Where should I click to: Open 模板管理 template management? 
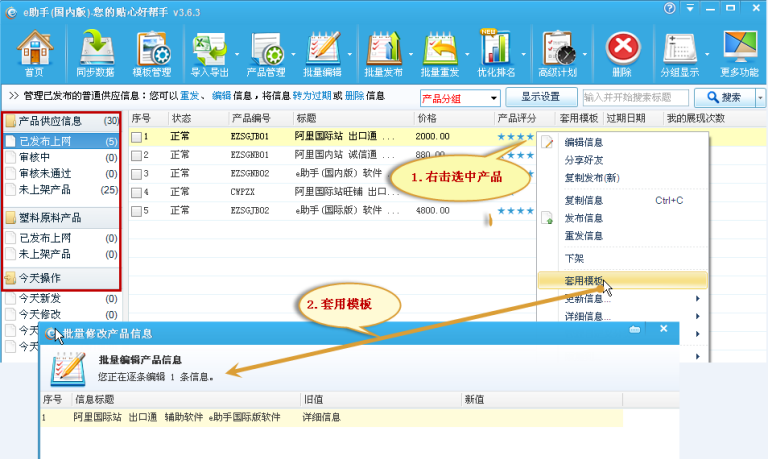point(152,53)
